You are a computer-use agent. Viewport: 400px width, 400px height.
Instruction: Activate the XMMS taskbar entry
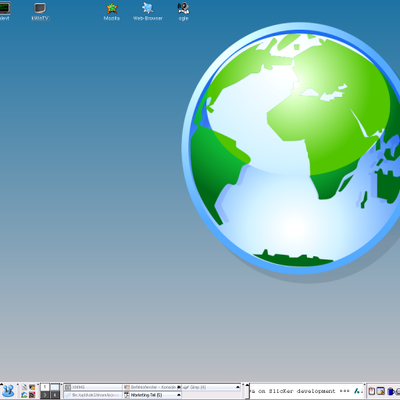pos(93,387)
